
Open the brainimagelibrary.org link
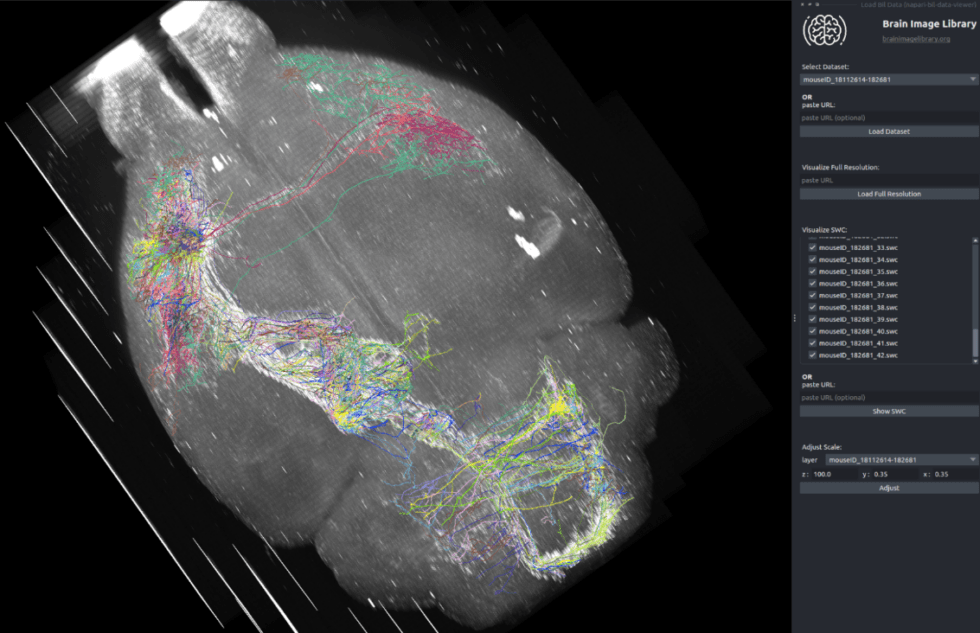point(916,39)
